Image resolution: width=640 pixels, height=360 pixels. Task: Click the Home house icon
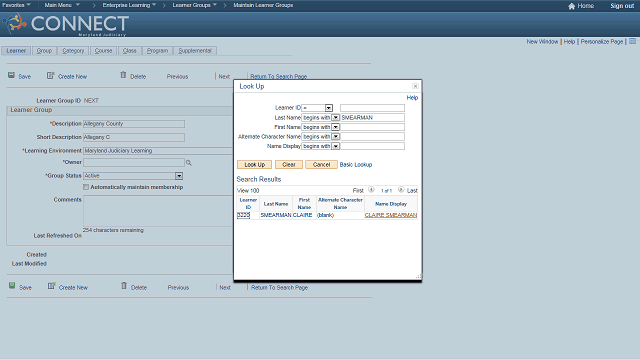[571, 6]
